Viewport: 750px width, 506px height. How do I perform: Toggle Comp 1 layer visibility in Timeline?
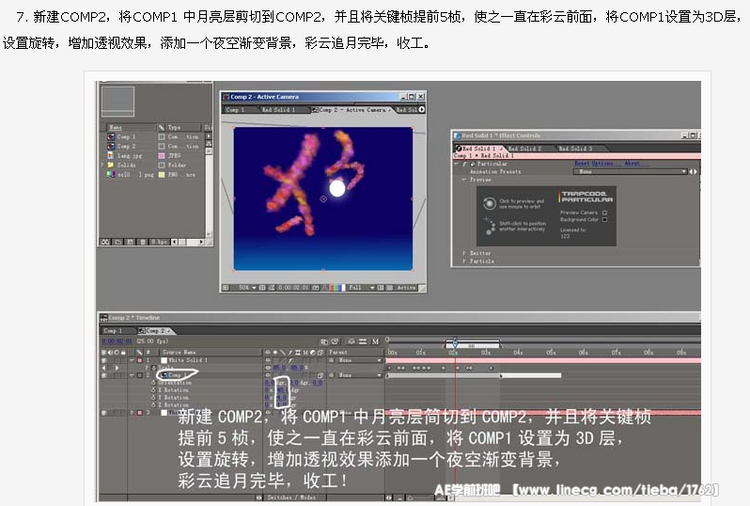pos(104,375)
